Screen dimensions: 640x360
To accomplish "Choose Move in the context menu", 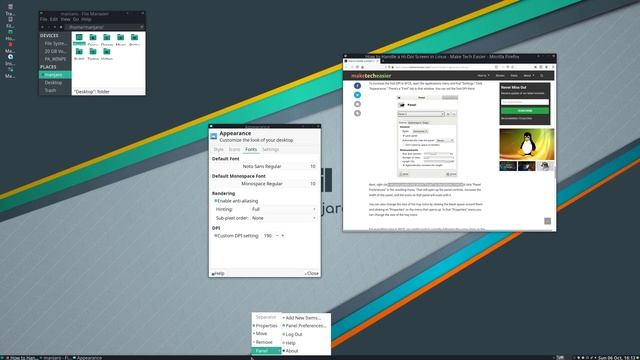I will coord(266,333).
